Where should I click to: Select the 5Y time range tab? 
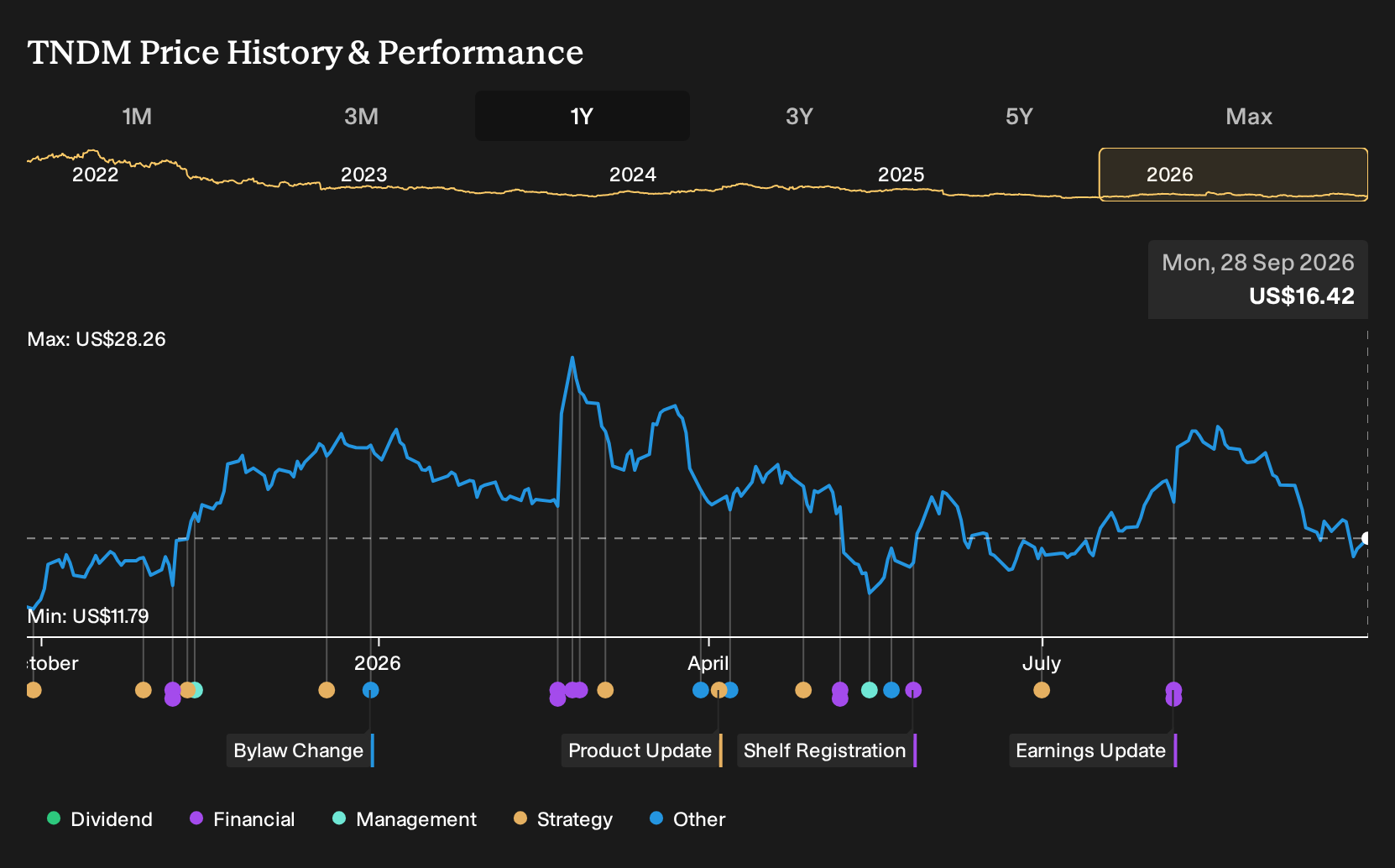(x=1019, y=116)
